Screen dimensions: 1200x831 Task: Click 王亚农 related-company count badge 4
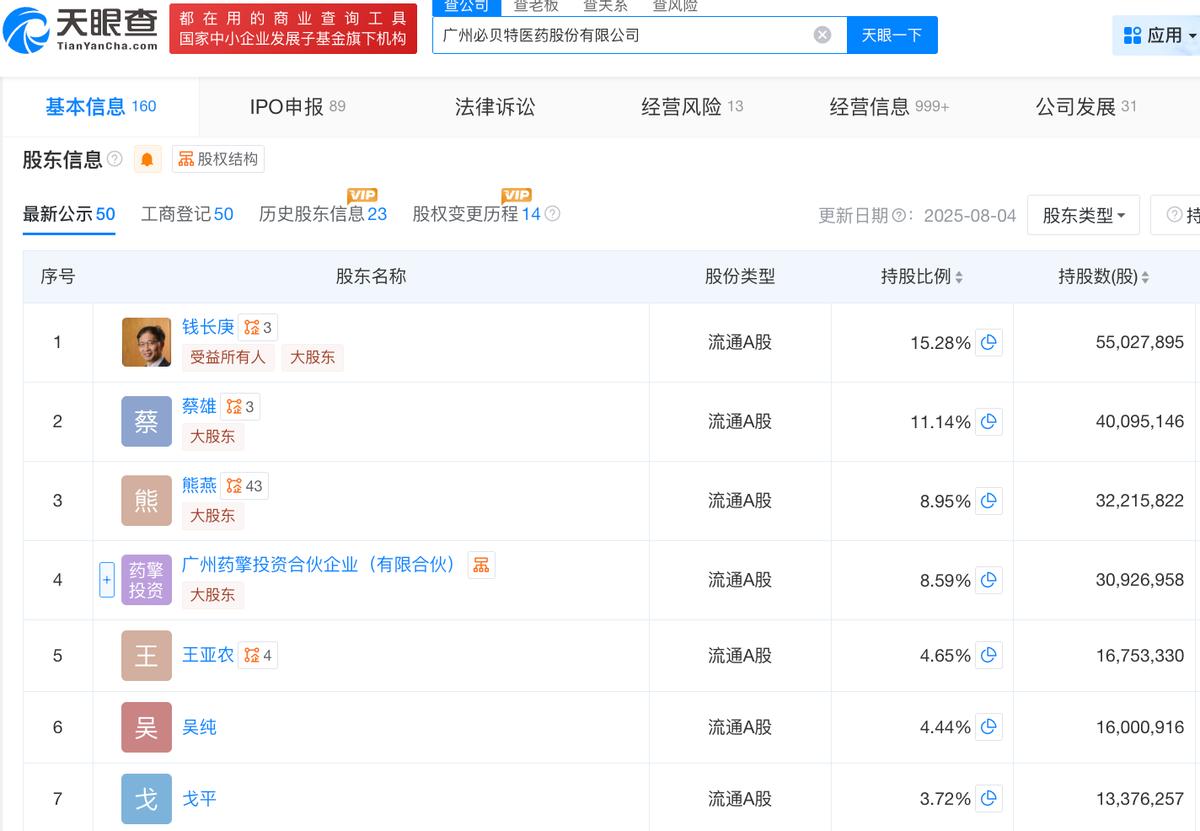pos(258,656)
